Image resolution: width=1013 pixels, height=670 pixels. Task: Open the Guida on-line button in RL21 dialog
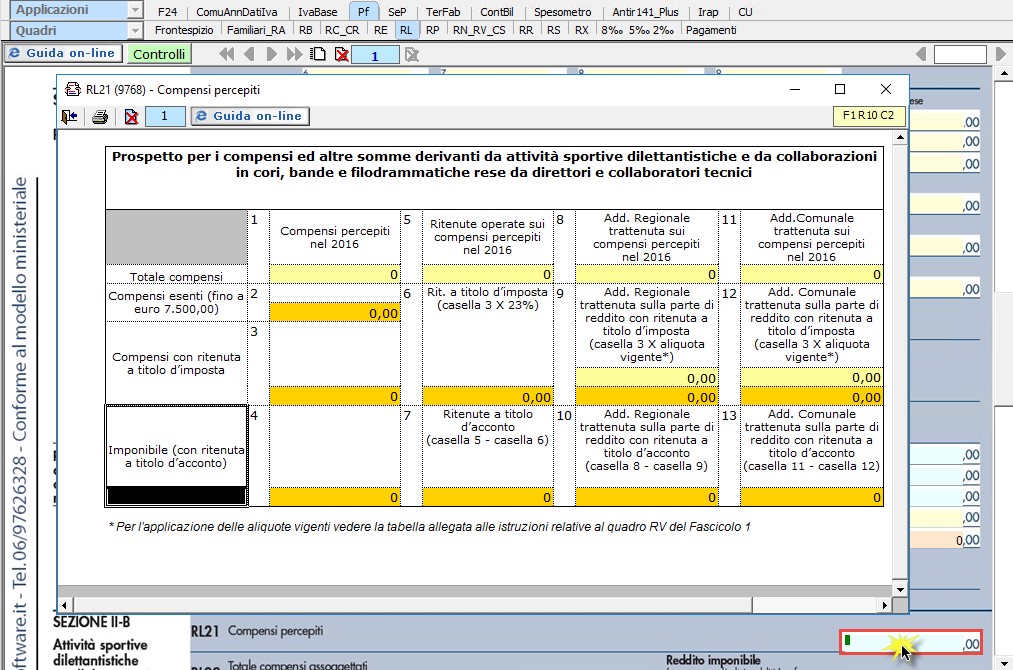(250, 116)
